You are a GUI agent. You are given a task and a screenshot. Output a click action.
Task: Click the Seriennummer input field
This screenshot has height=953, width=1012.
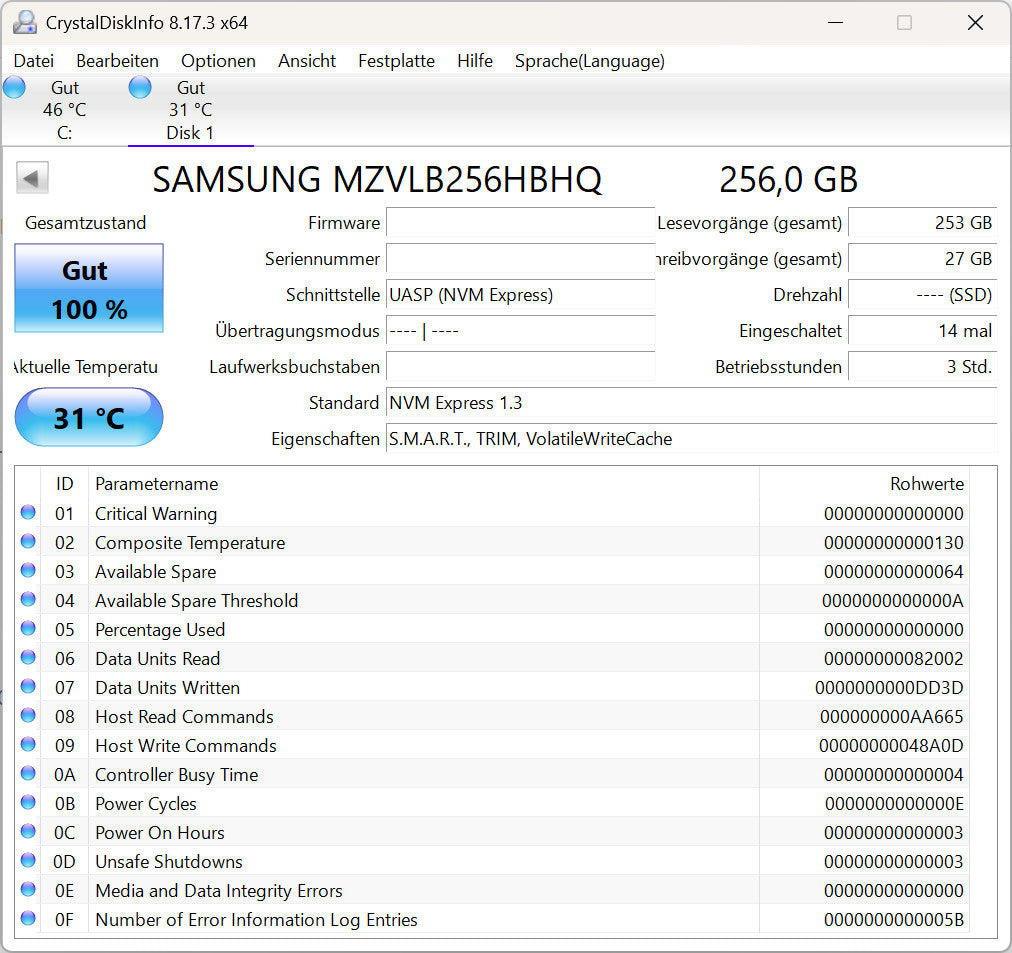(520, 259)
